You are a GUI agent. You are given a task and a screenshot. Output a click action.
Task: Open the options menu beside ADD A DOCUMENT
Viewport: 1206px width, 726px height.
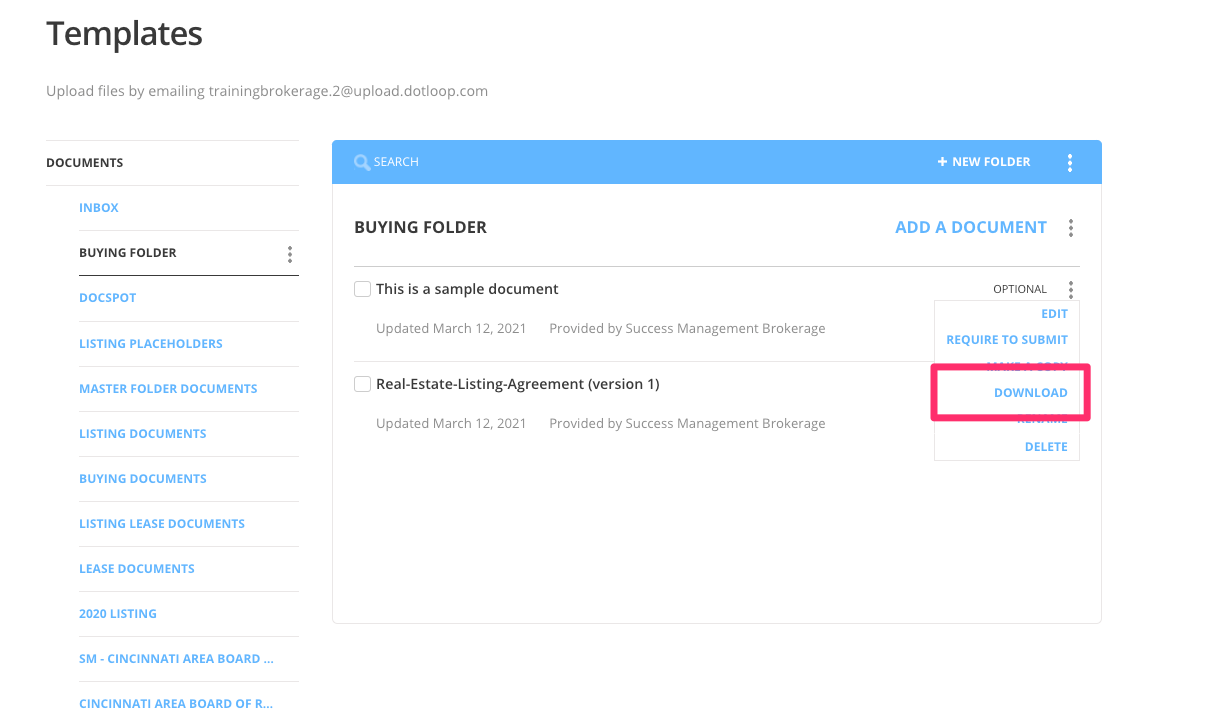1070,228
